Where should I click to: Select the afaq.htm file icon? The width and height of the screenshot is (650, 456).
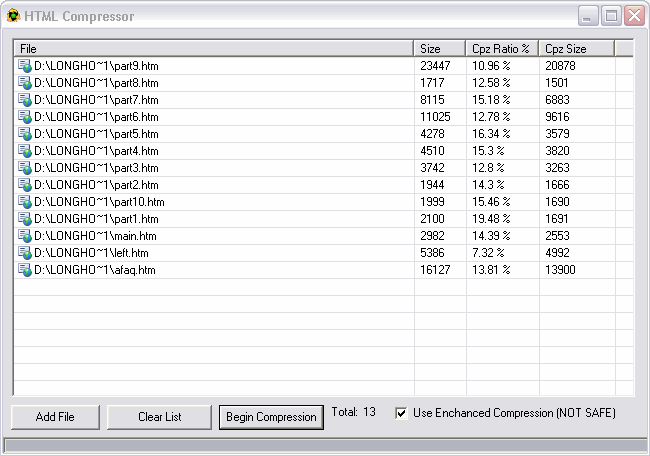[x=25, y=269]
